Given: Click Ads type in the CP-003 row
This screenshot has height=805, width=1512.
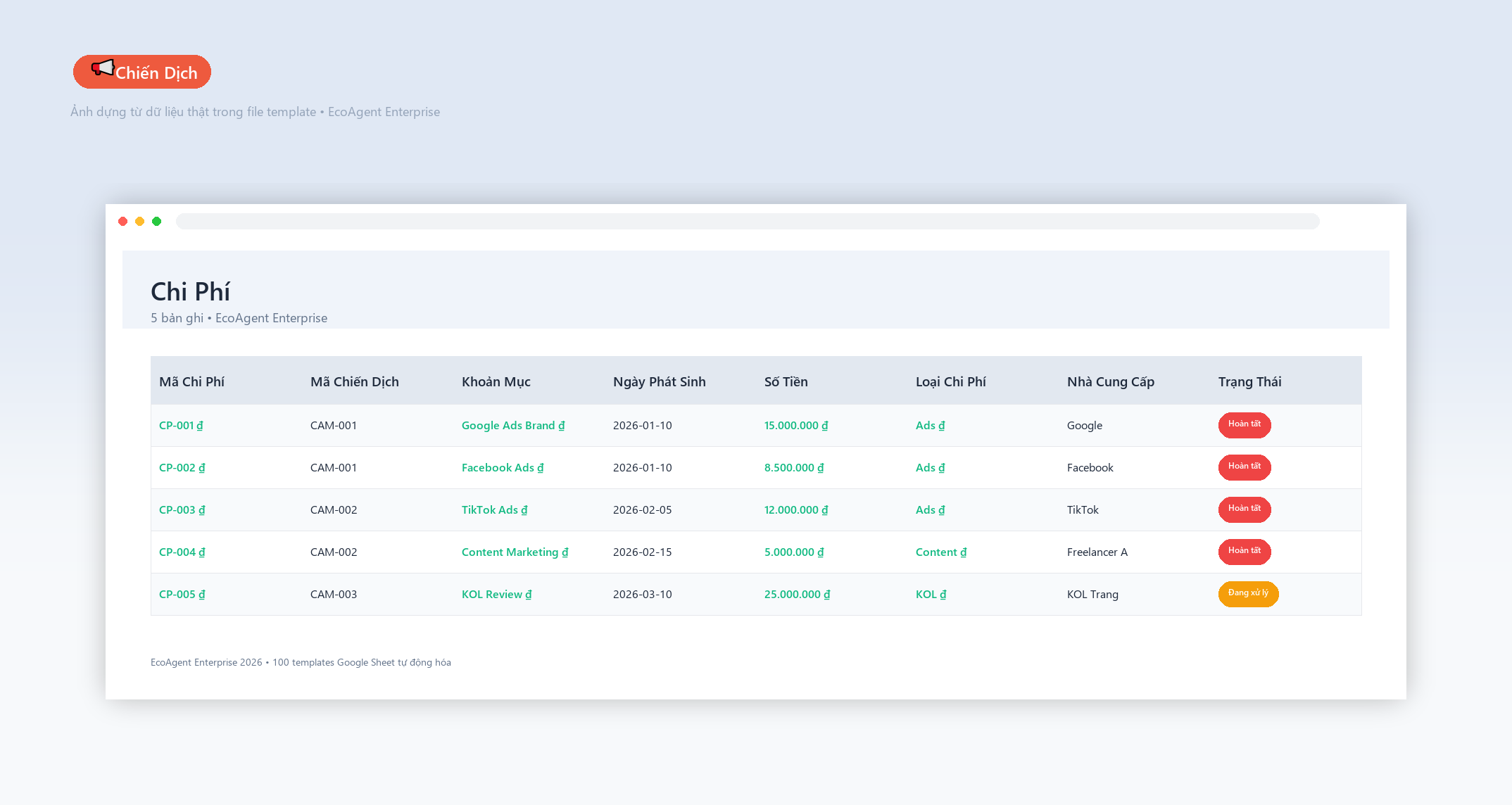Looking at the screenshot, I should point(930,510).
